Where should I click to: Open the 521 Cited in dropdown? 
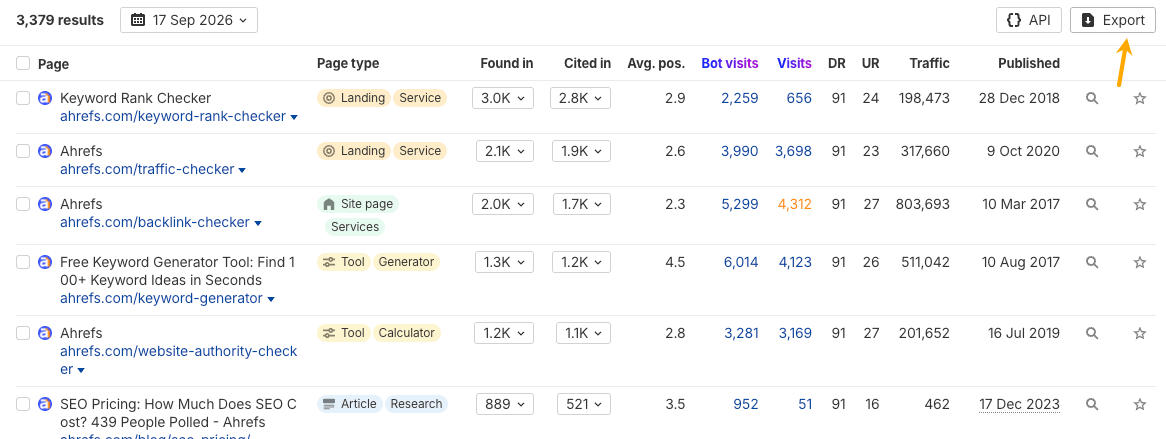(584, 404)
